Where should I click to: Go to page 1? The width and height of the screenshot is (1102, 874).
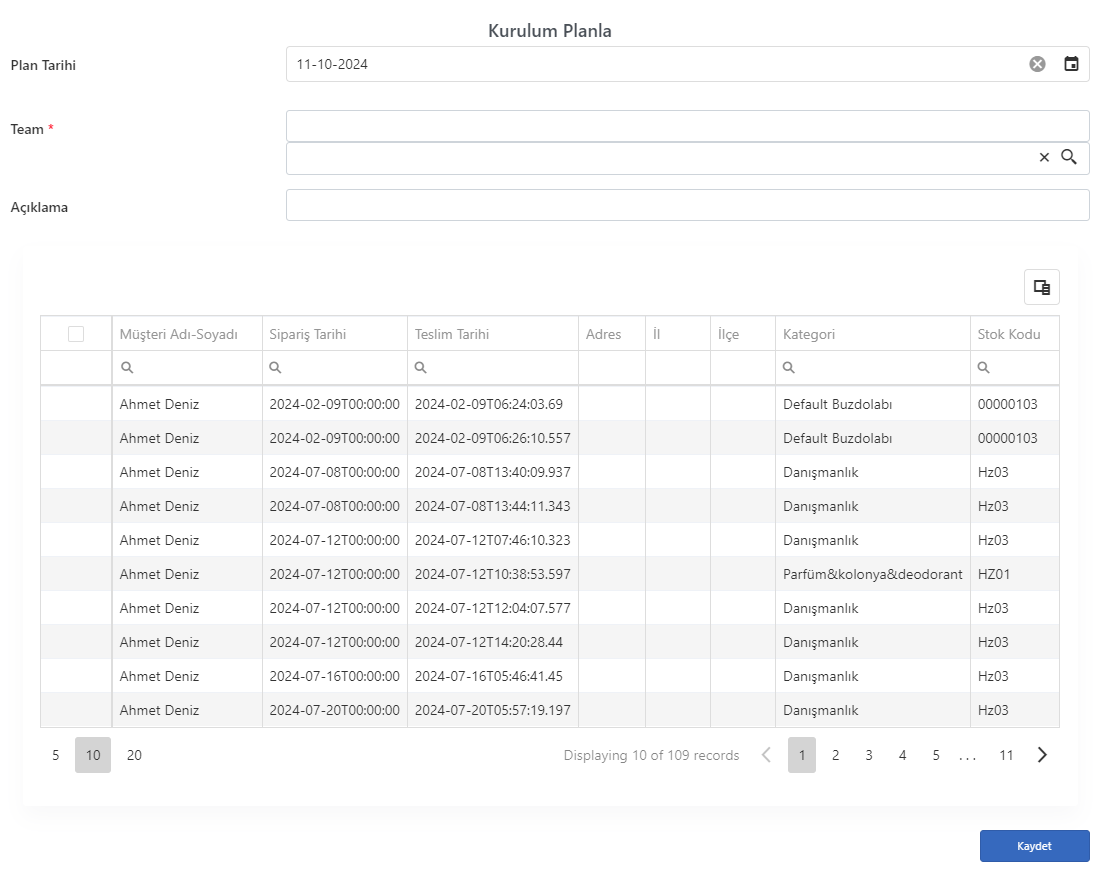click(802, 755)
